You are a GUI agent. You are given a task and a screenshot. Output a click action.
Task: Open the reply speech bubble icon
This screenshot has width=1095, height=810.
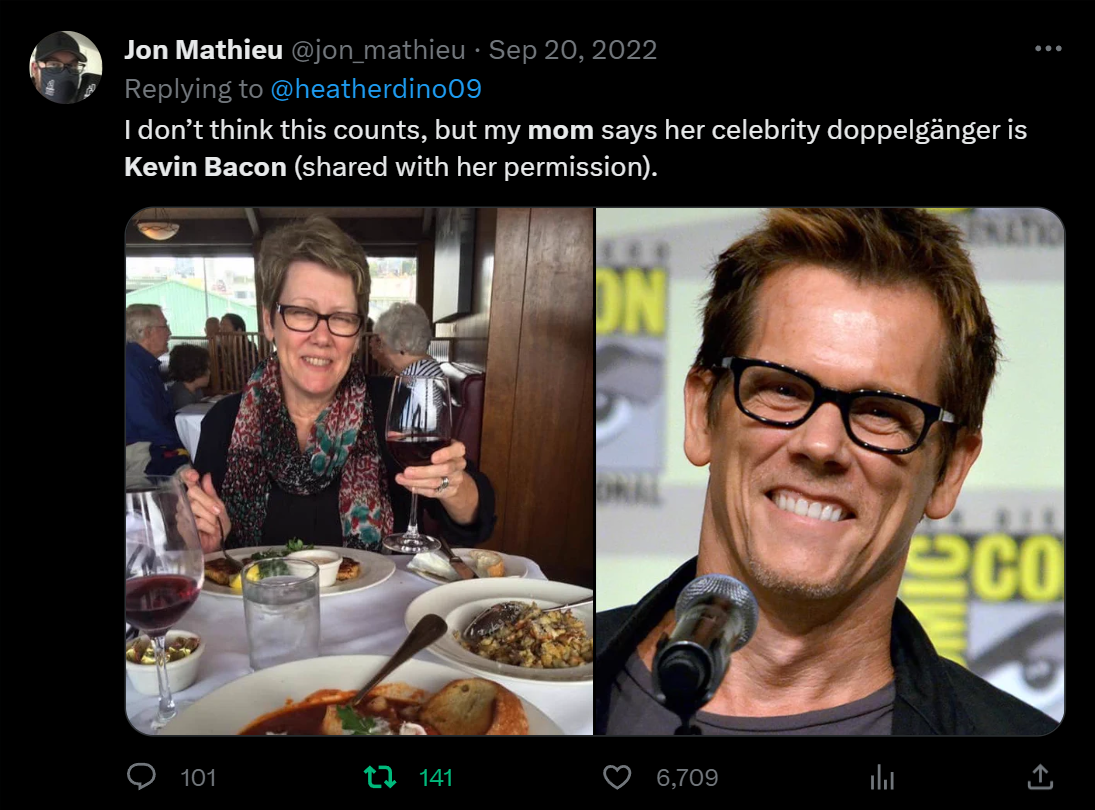click(x=141, y=776)
